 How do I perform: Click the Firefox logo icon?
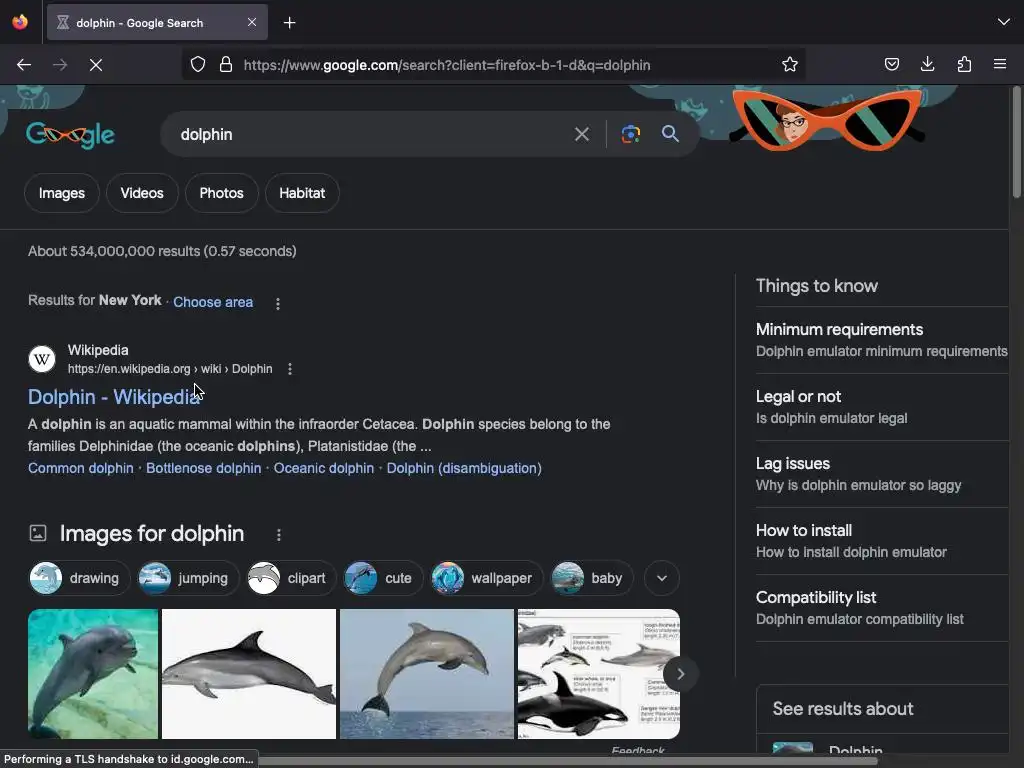tap(20, 22)
